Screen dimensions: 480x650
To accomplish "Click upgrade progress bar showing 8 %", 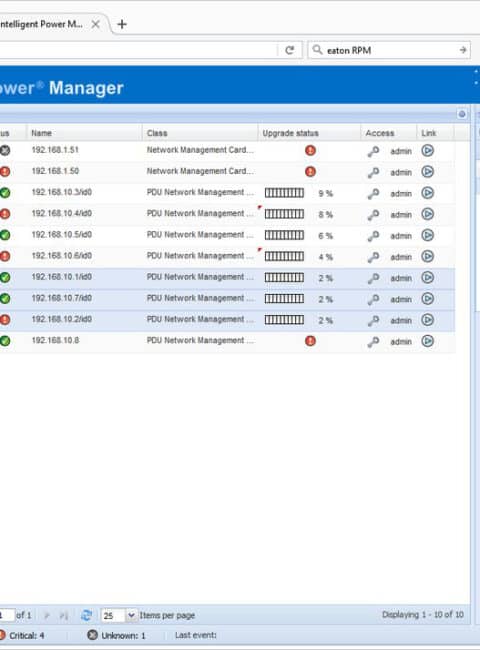I will (x=284, y=214).
